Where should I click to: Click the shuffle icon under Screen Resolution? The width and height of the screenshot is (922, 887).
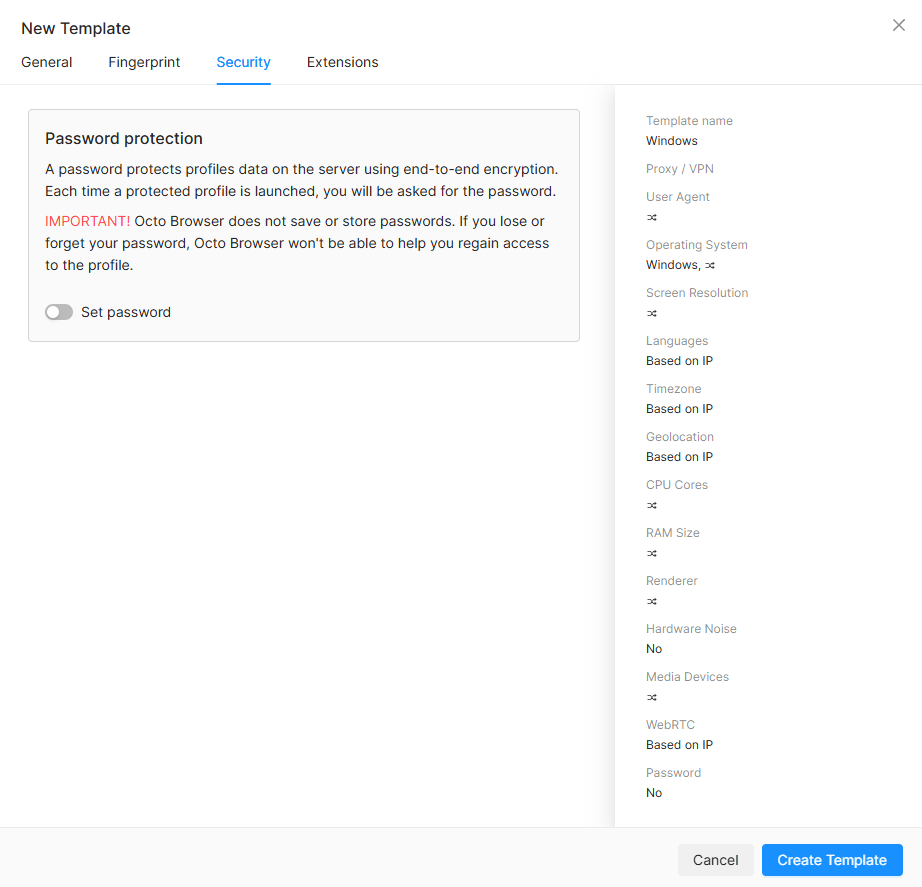point(652,314)
